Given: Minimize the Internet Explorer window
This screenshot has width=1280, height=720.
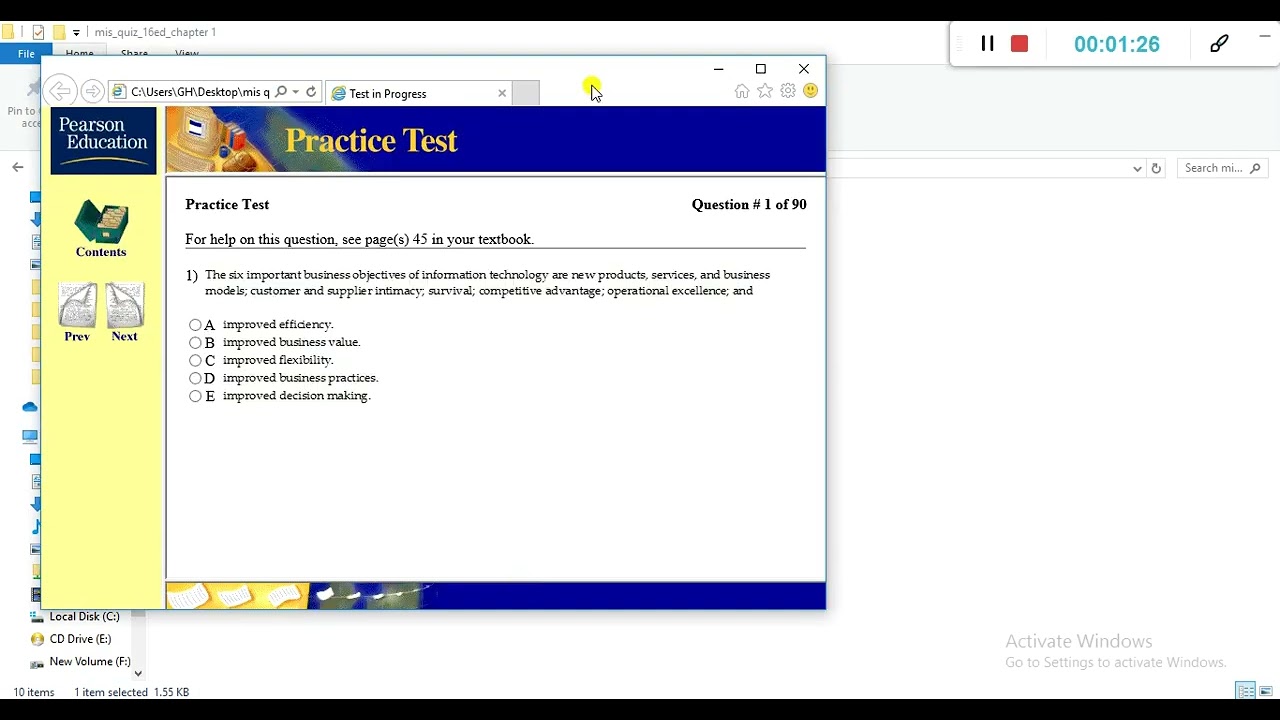Looking at the screenshot, I should tap(718, 69).
